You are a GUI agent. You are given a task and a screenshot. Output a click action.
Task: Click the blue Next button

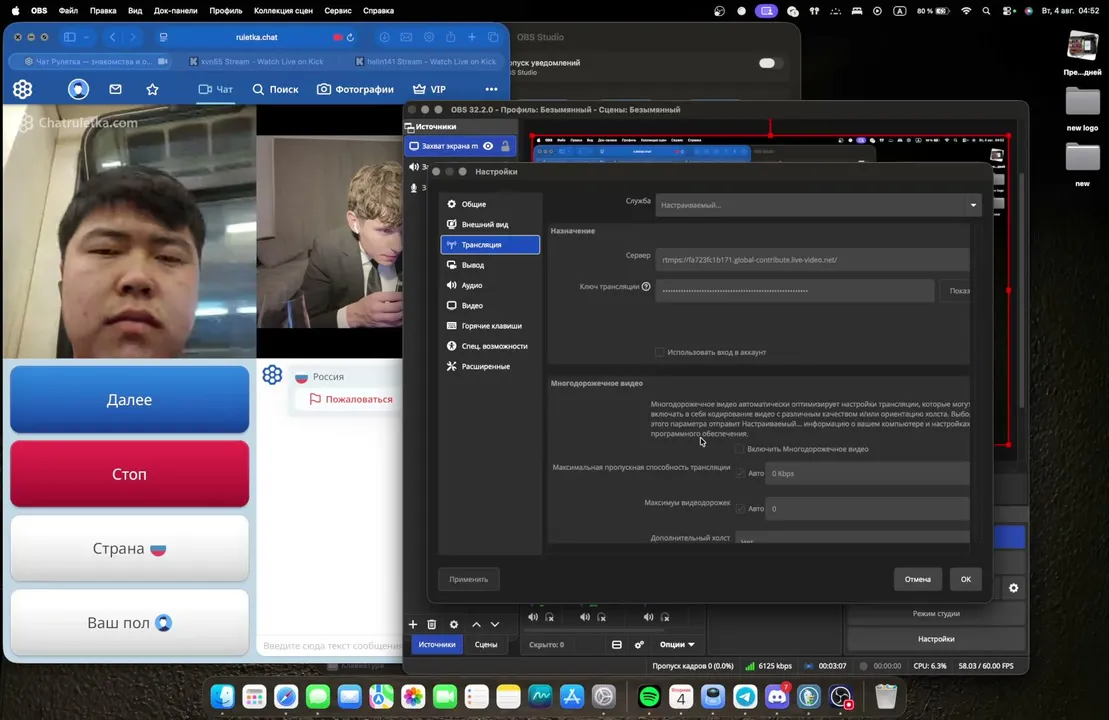pos(129,400)
